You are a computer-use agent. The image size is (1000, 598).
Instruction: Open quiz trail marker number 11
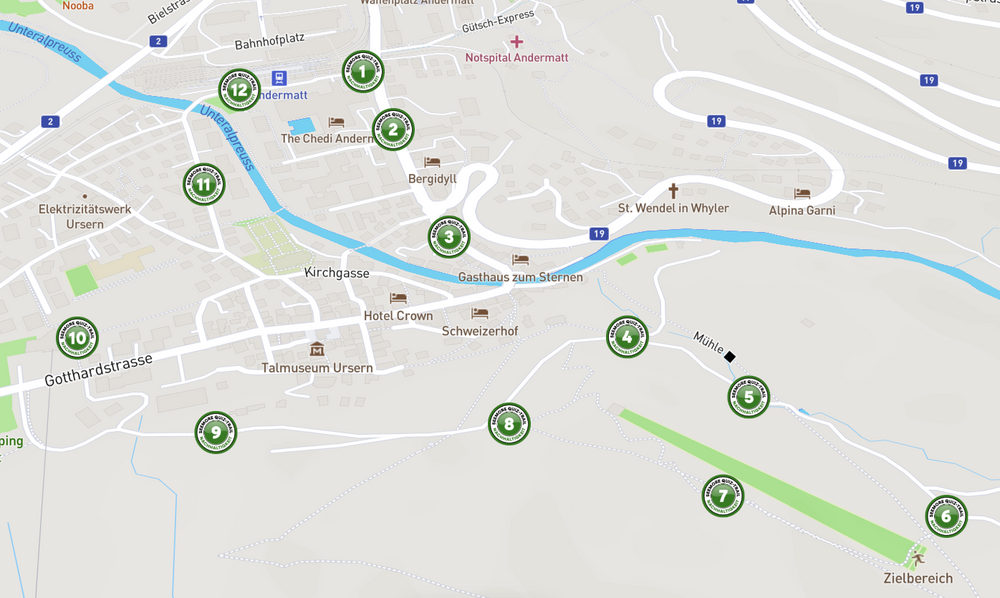[x=203, y=185]
